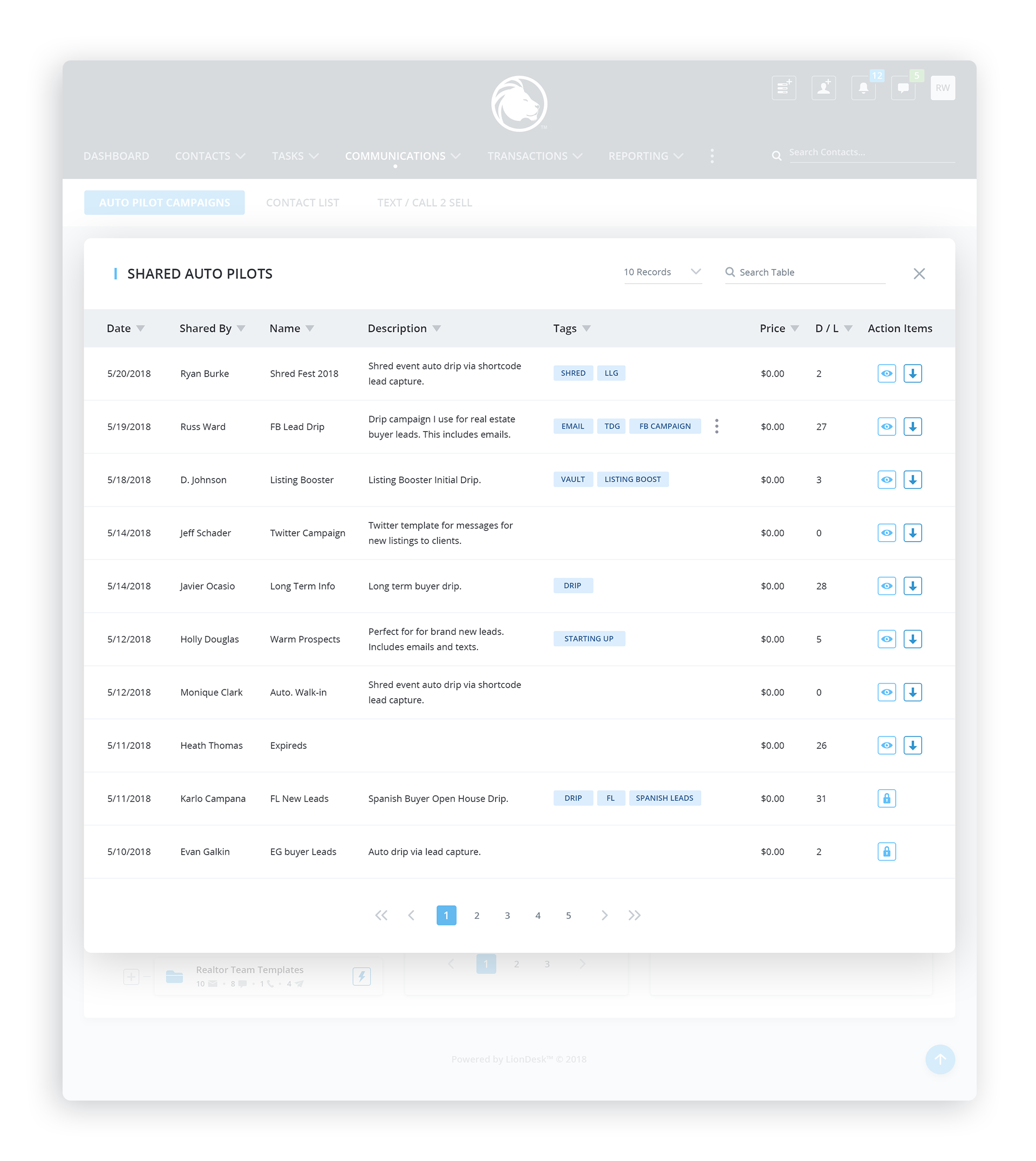Download the Long Term Info auto pilot
This screenshot has width=1036, height=1161.
(912, 585)
